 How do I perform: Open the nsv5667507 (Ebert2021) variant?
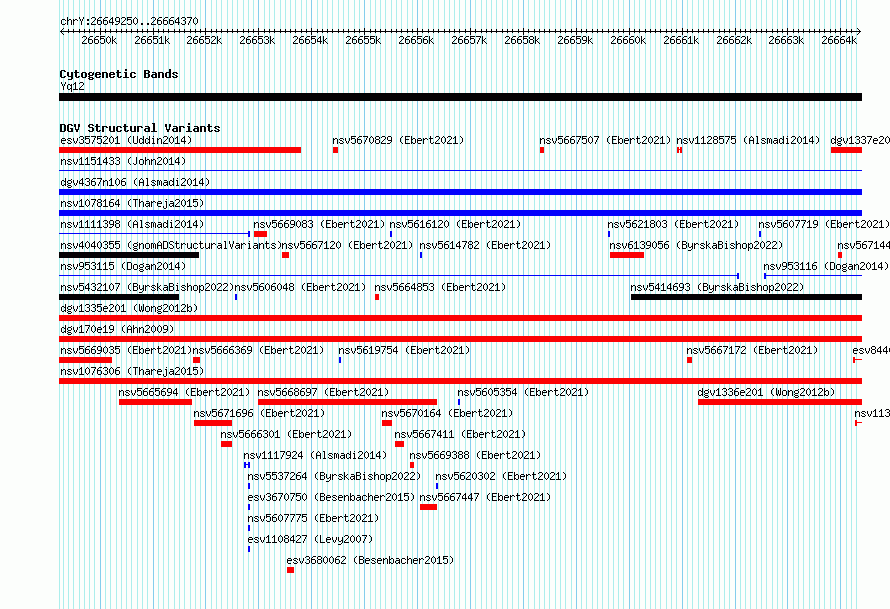coord(605,140)
